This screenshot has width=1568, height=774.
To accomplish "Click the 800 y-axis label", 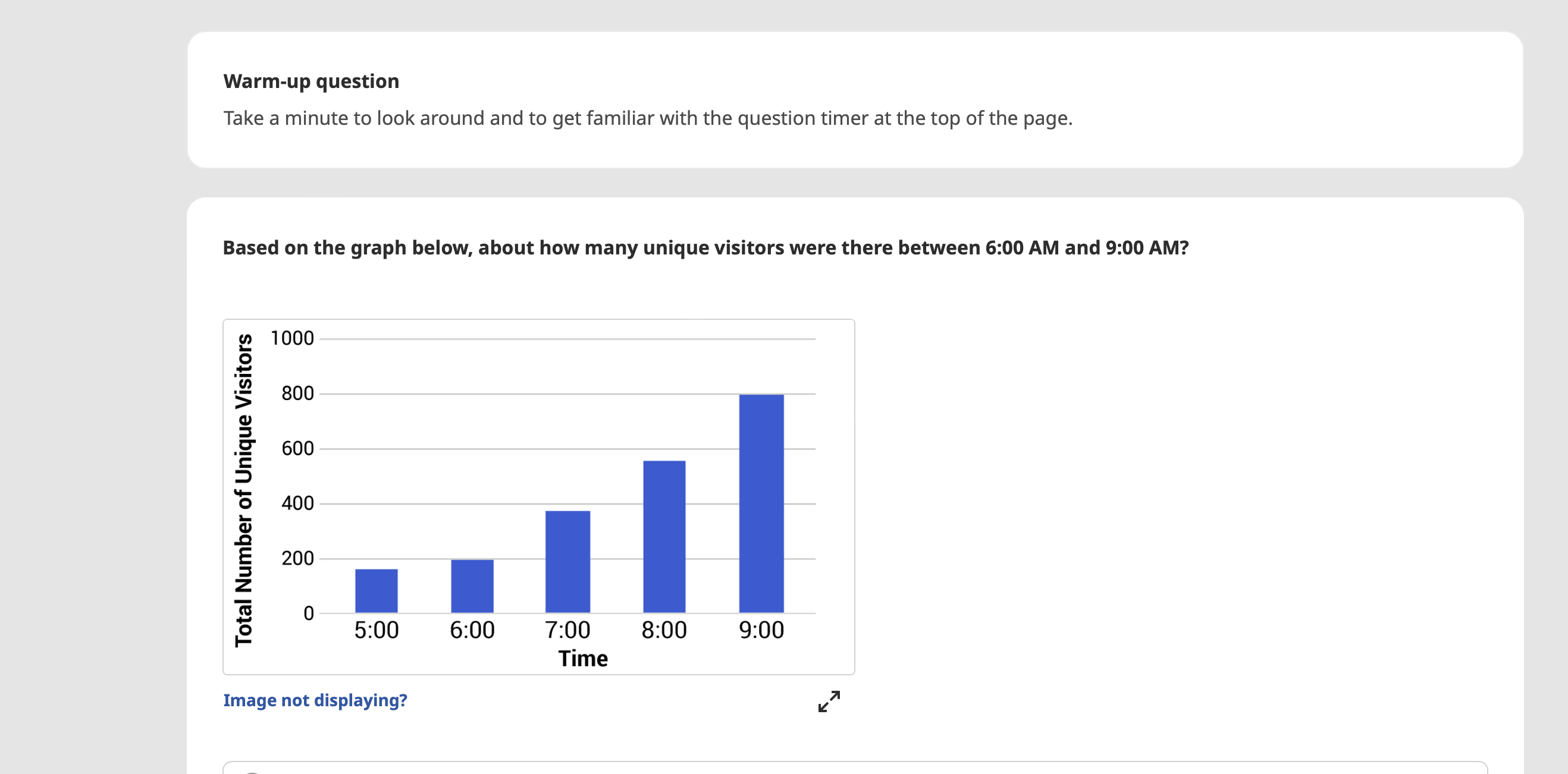I will 297,394.
